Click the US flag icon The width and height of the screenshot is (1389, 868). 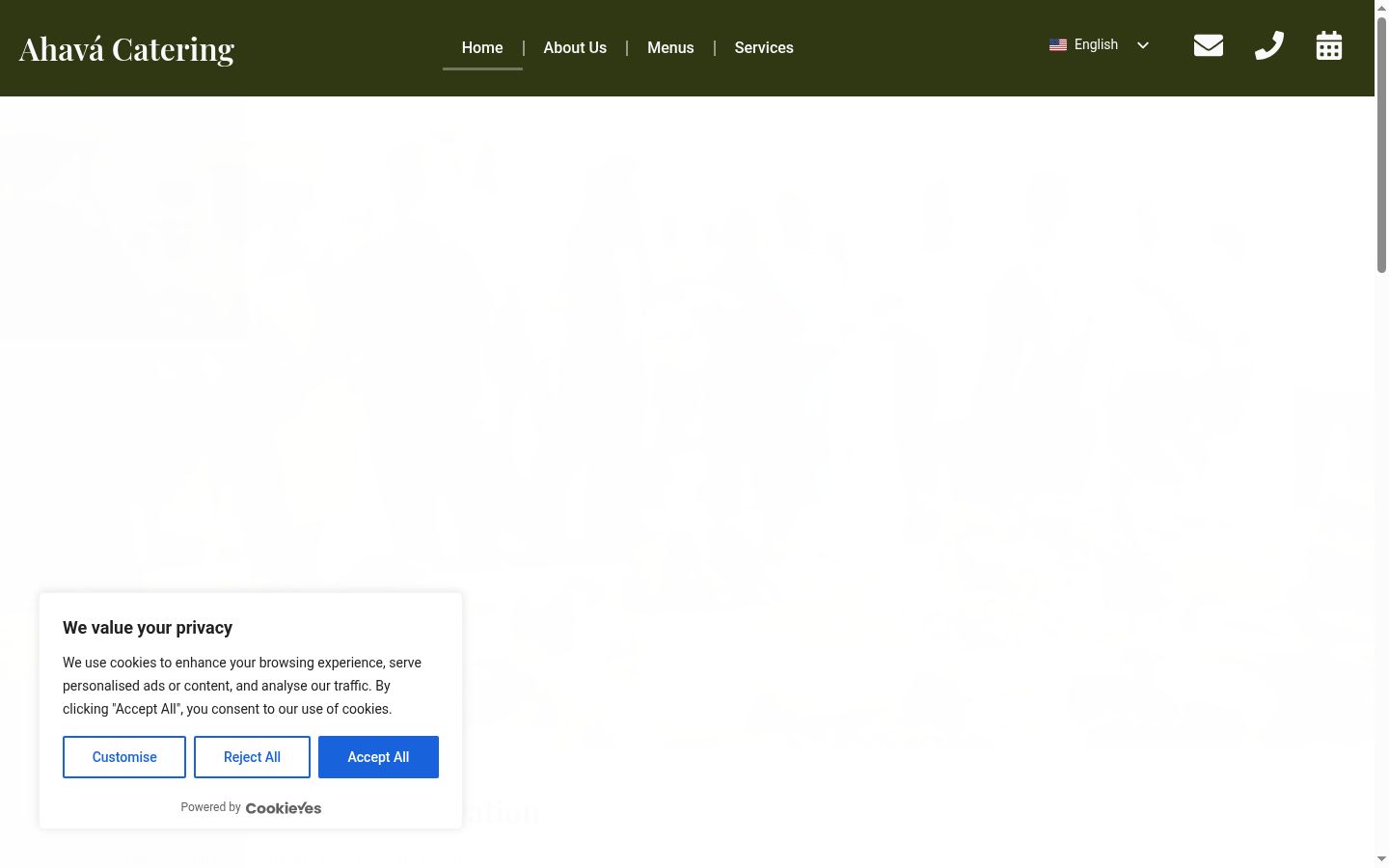coord(1058,45)
